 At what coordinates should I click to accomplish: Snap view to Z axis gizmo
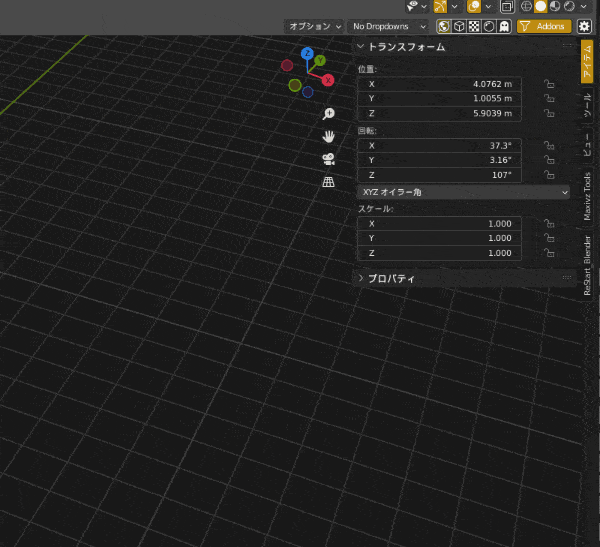pyautogui.click(x=307, y=53)
